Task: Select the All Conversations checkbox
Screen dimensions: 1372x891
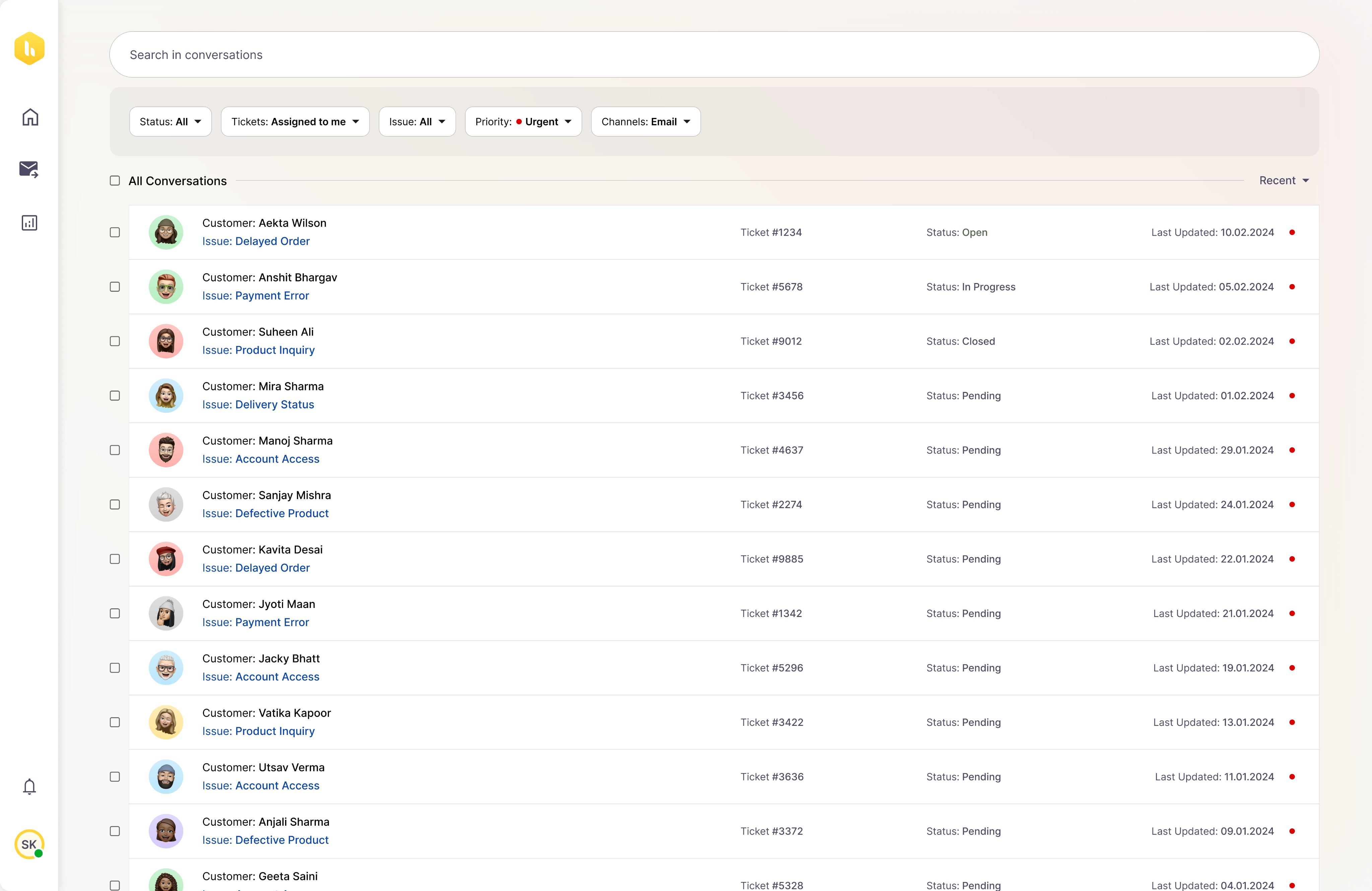Action: point(115,181)
